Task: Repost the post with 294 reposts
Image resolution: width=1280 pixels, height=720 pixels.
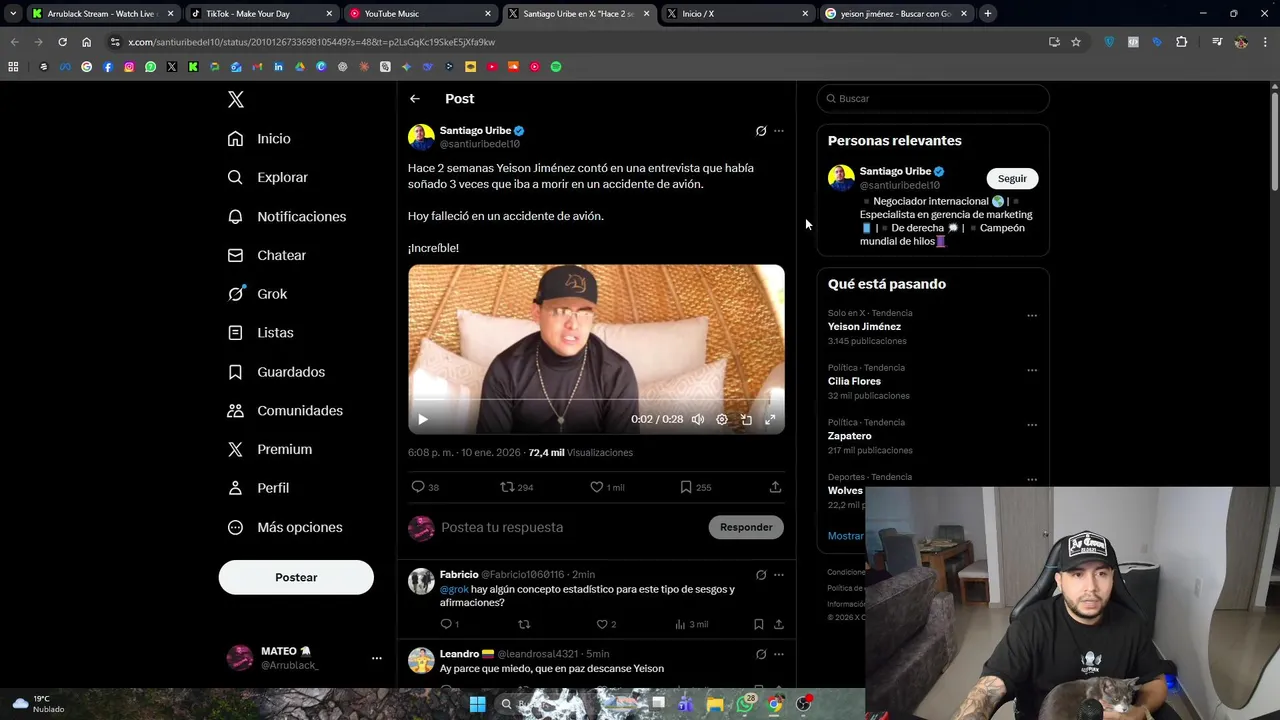Action: click(x=517, y=487)
